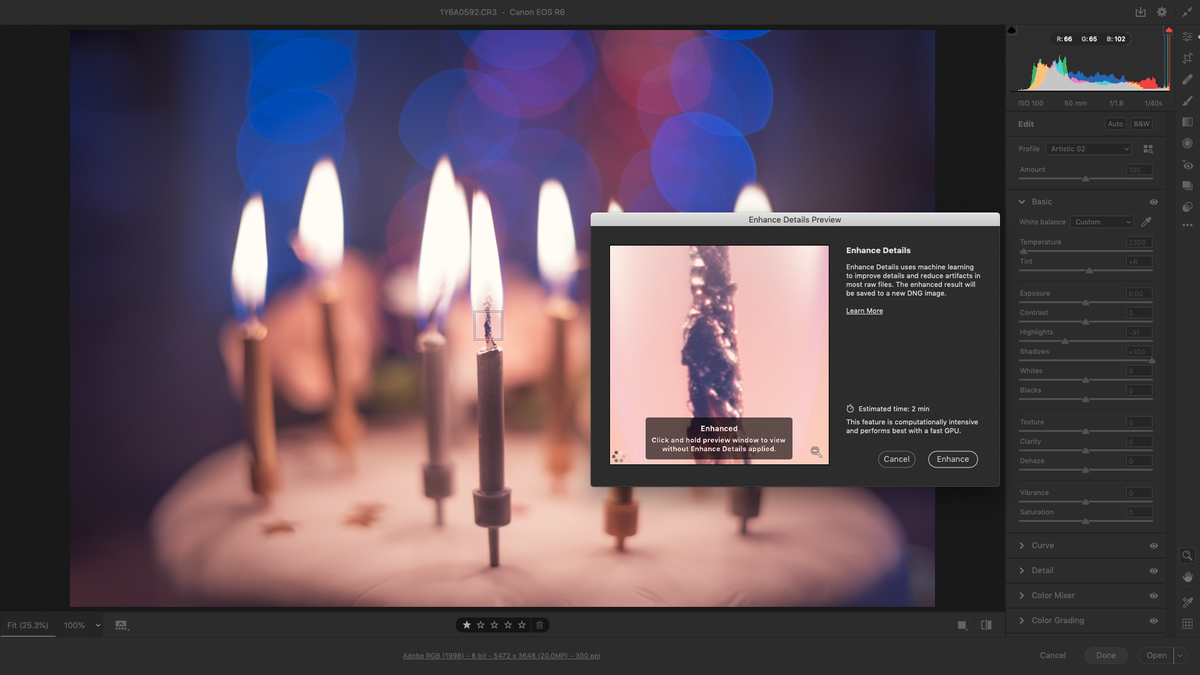The width and height of the screenshot is (1200, 675).
Task: Rate the image one star
Action: tap(466, 624)
